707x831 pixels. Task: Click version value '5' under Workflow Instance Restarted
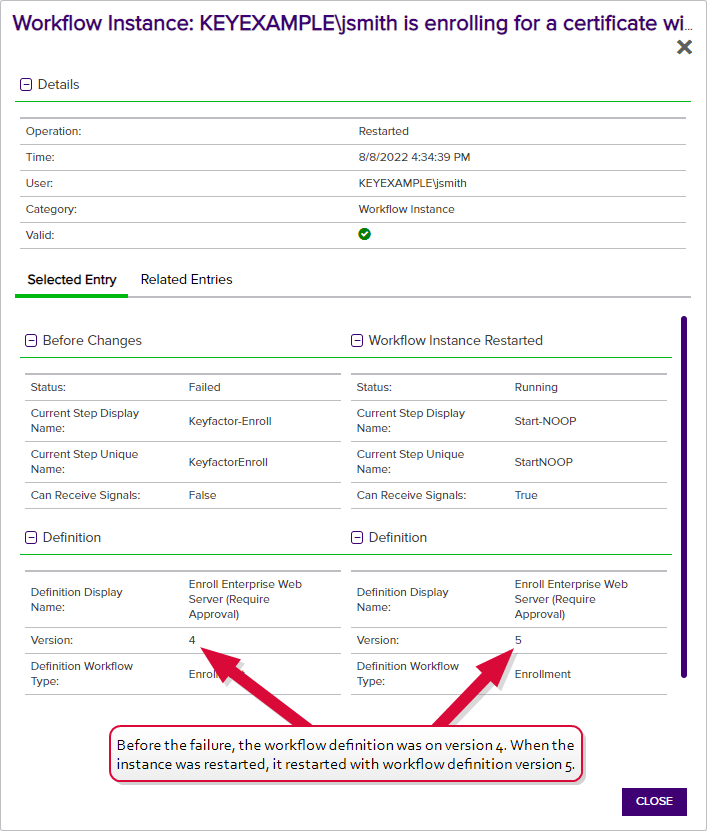pos(518,640)
